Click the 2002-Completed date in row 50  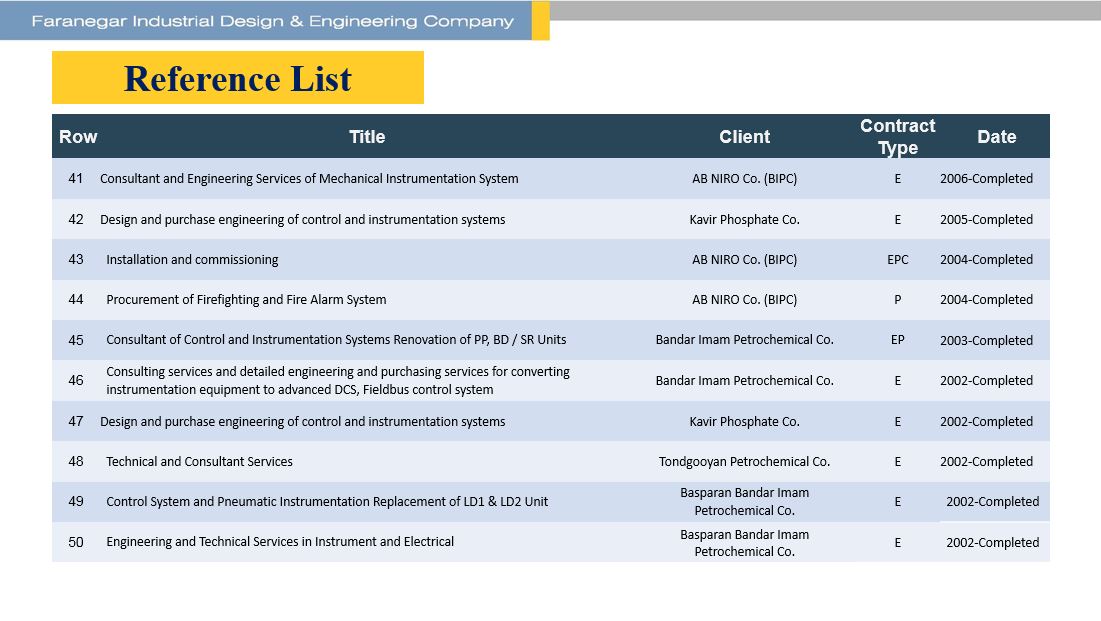pos(992,542)
